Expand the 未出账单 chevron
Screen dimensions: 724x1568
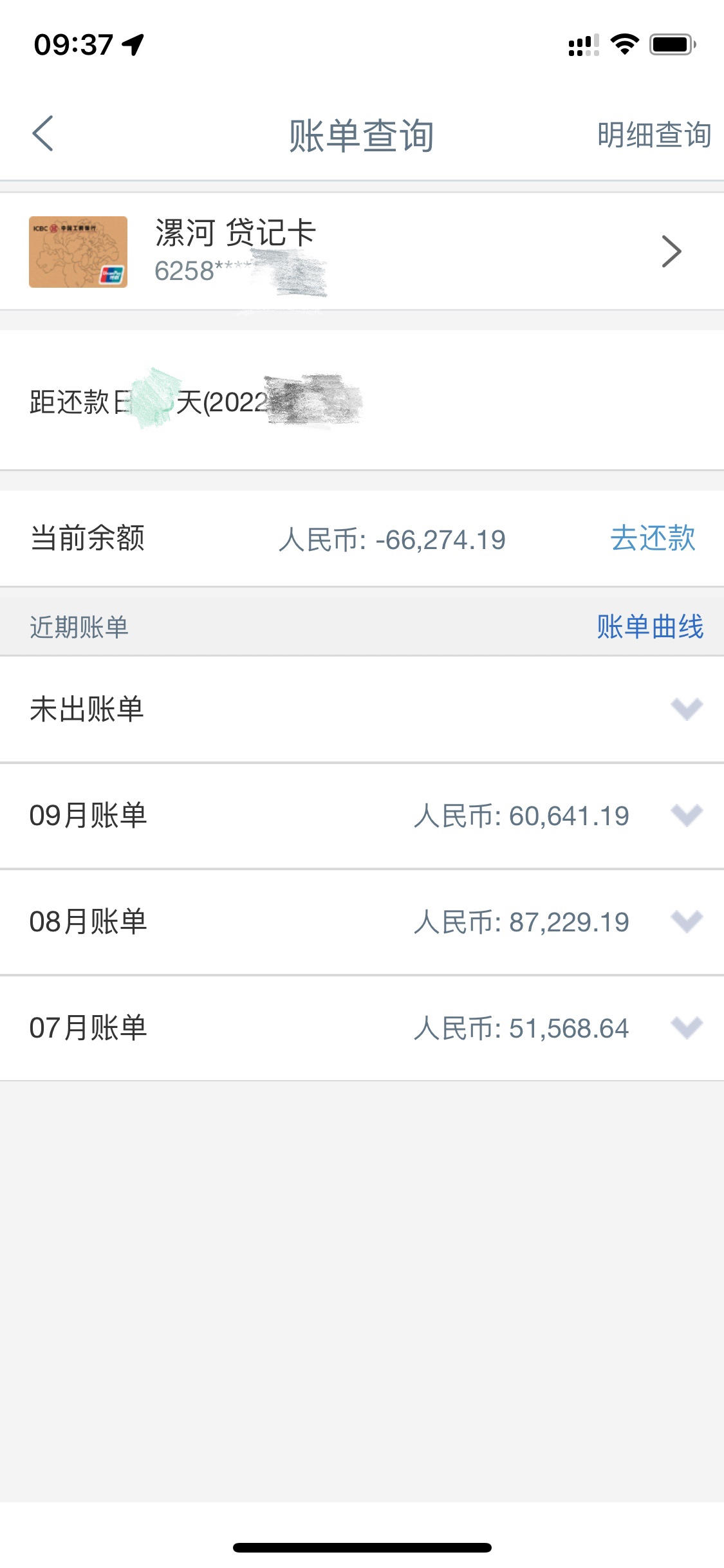pos(687,709)
